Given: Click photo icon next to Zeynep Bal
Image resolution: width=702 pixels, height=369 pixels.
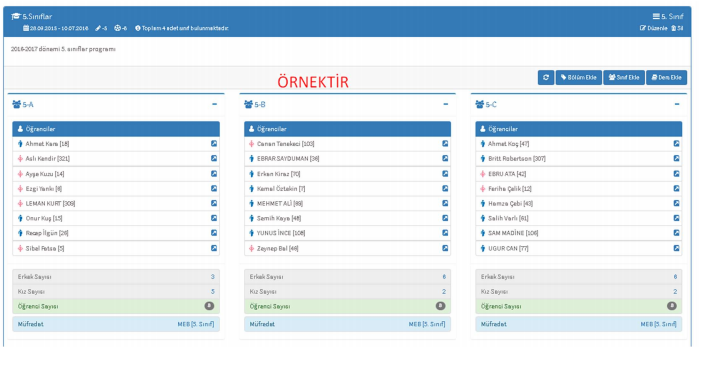Looking at the screenshot, I should (445, 248).
